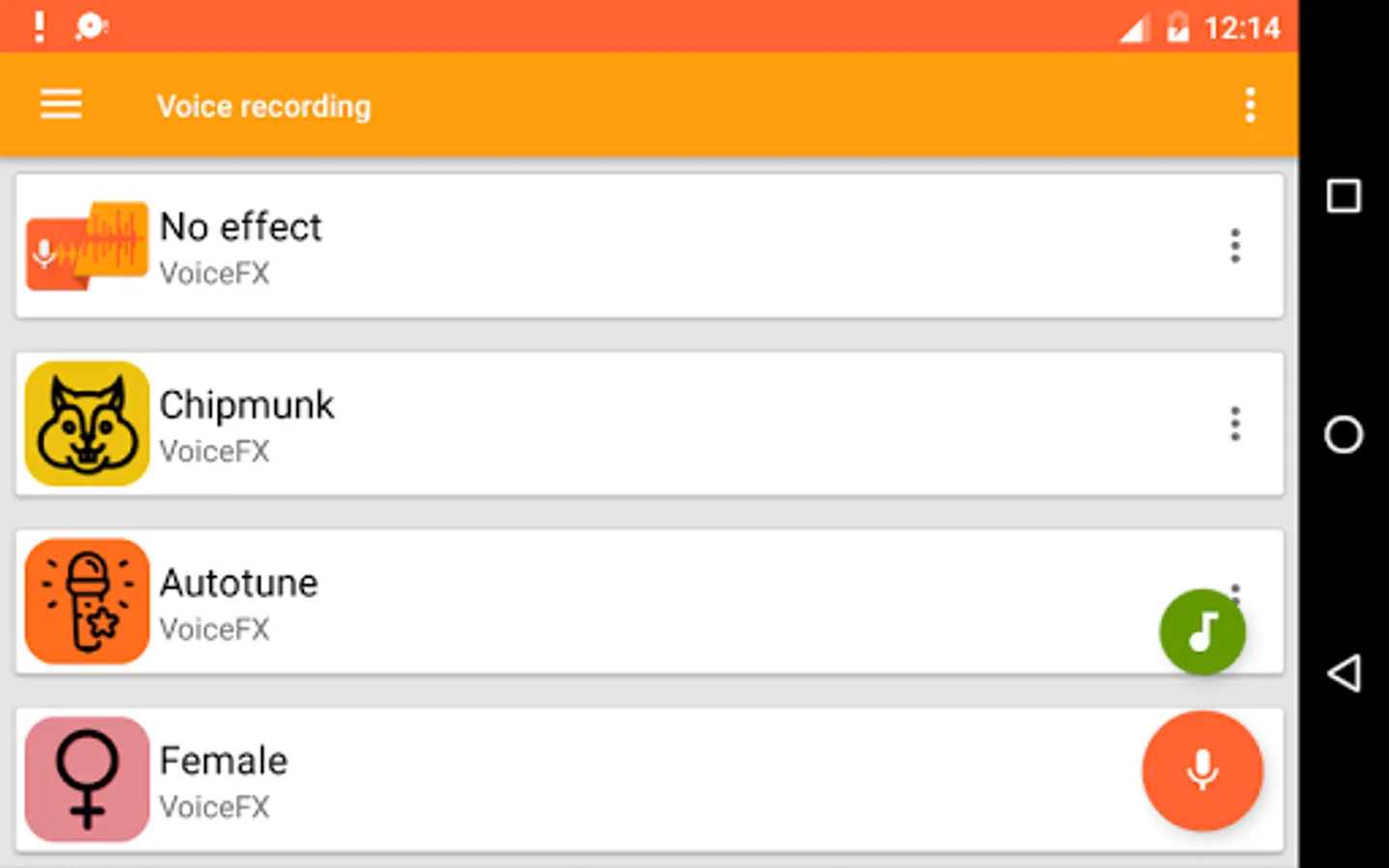Tap the Female symbol effect icon

click(x=87, y=778)
